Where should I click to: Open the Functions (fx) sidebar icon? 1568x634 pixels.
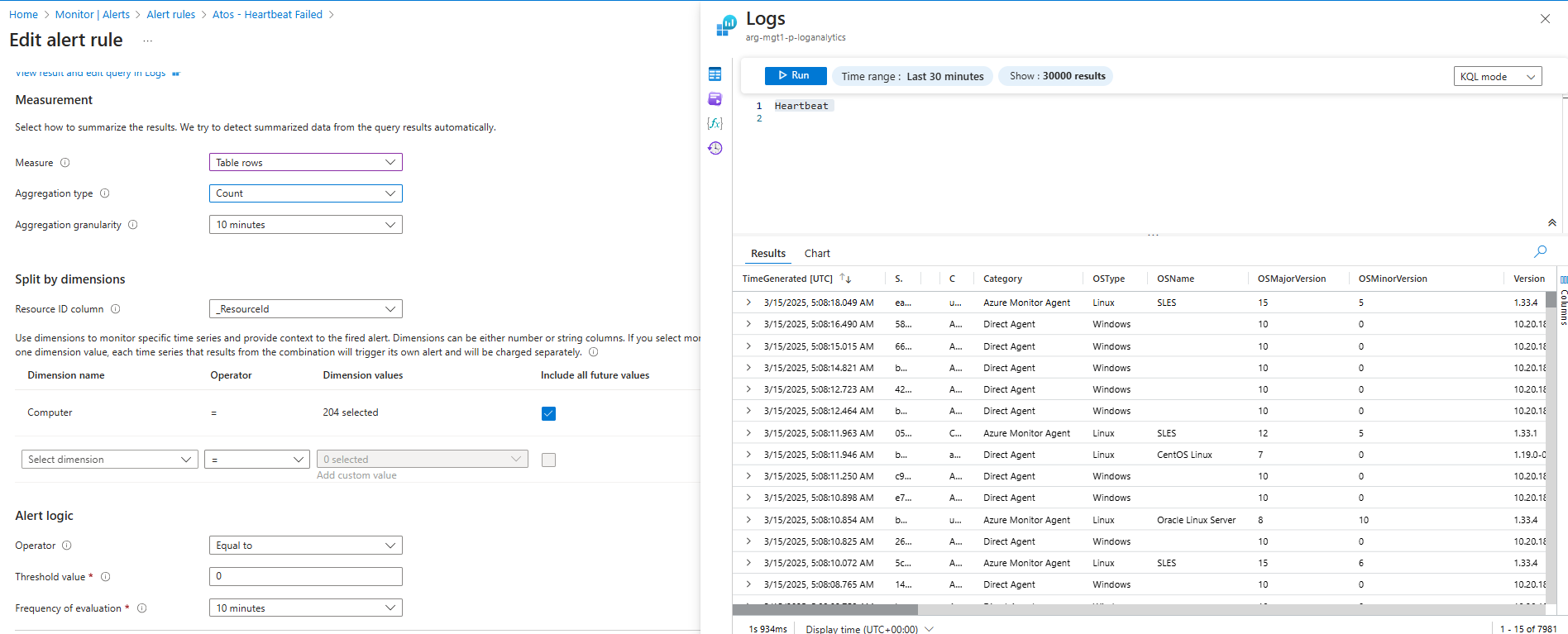point(715,123)
